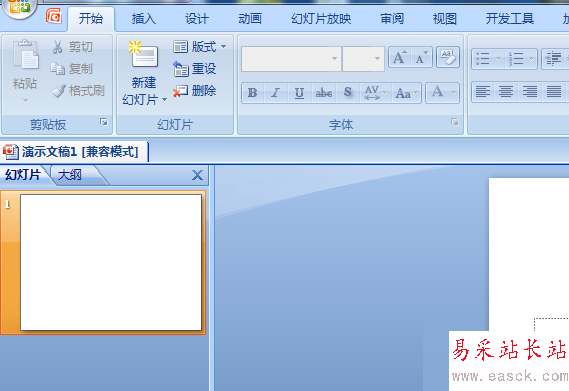This screenshot has height=391, width=569.
Task: Toggle strikethrough abc formatting
Action: click(x=324, y=93)
